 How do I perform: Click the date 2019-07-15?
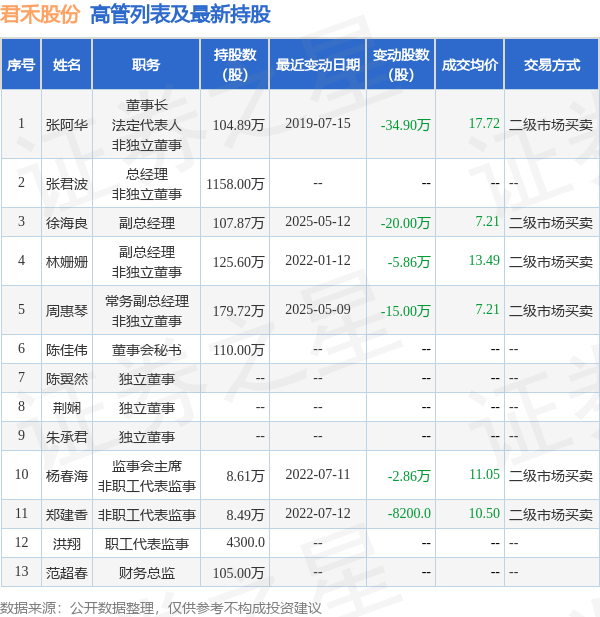[x=318, y=123]
